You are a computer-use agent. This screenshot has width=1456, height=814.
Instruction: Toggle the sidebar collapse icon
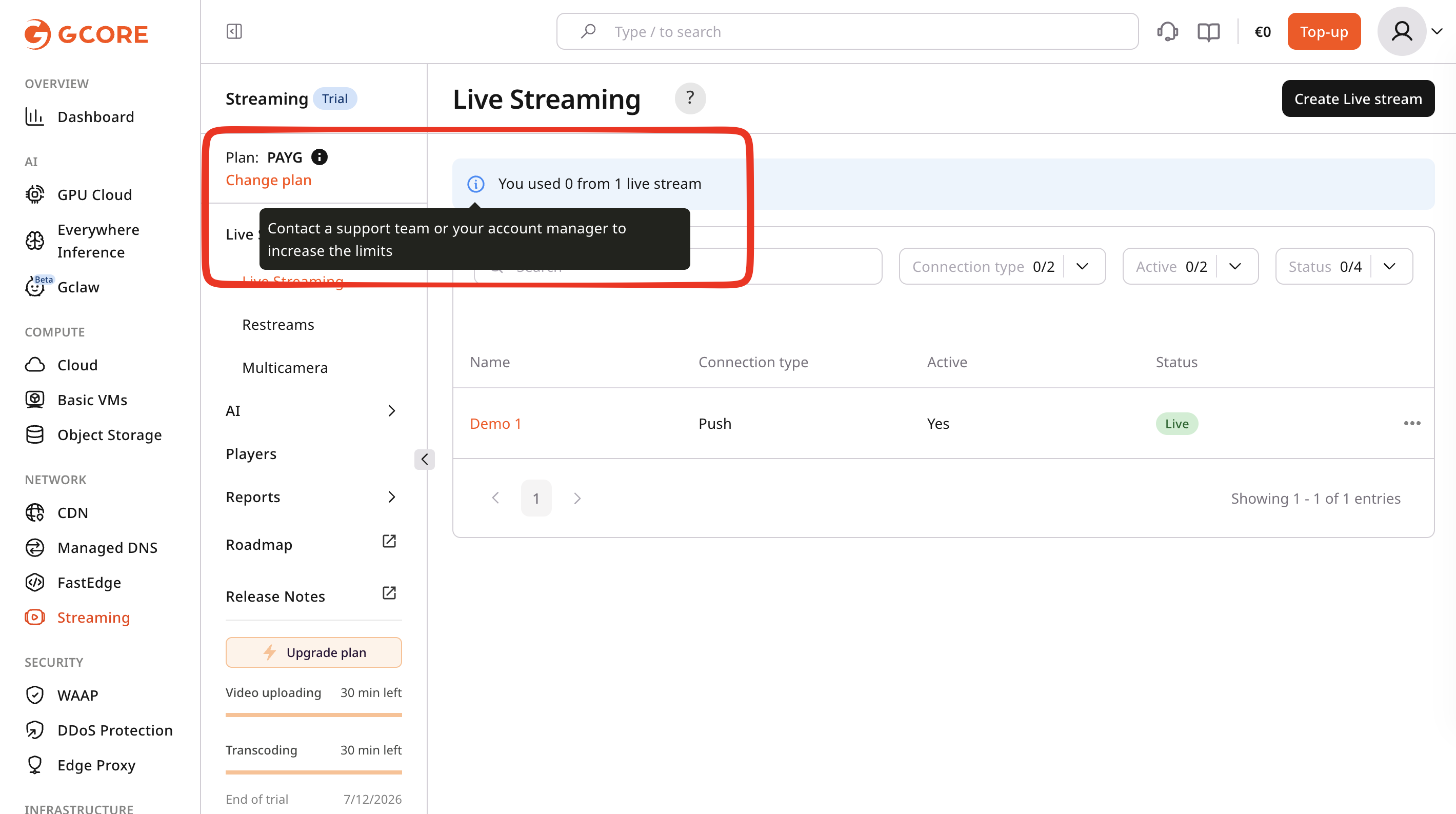[x=234, y=31]
